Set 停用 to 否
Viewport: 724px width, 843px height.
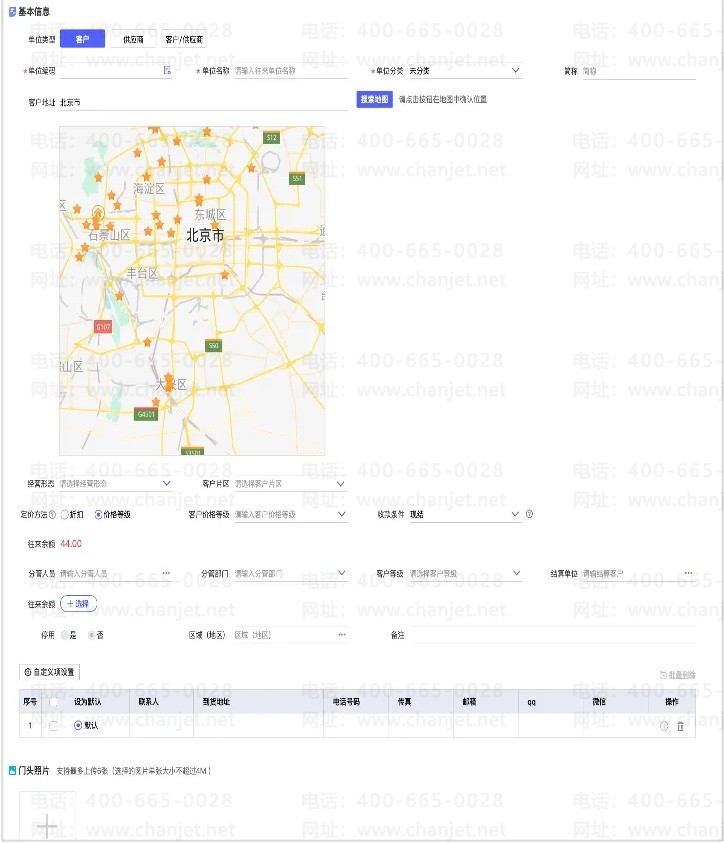[92, 635]
